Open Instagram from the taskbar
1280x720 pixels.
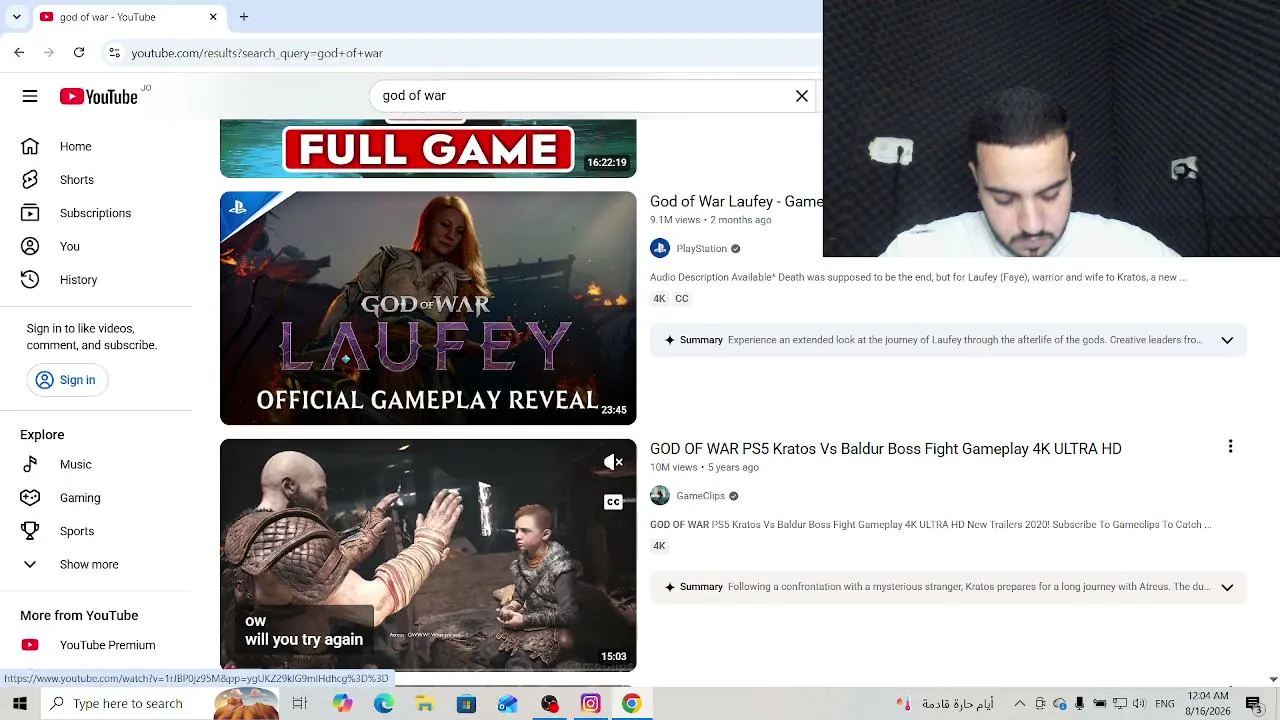[x=590, y=704]
